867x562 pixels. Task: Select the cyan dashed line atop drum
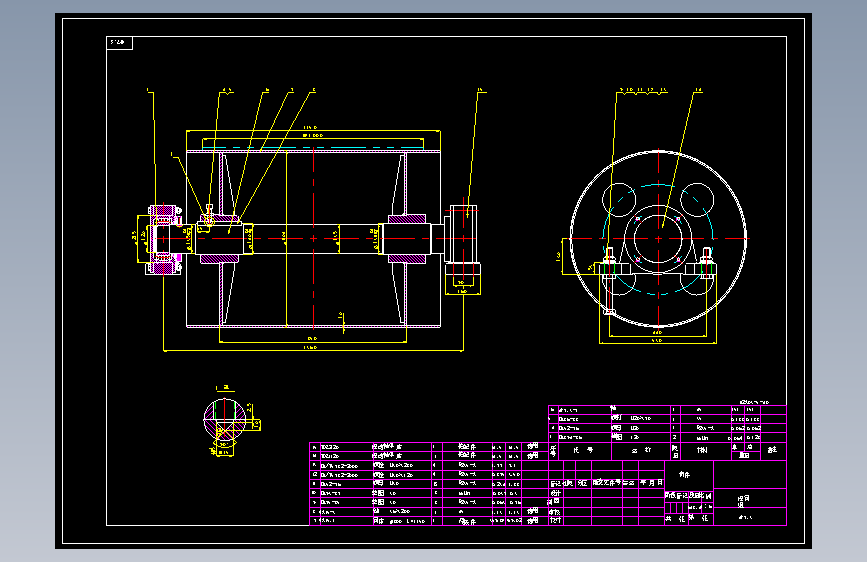[314, 148]
